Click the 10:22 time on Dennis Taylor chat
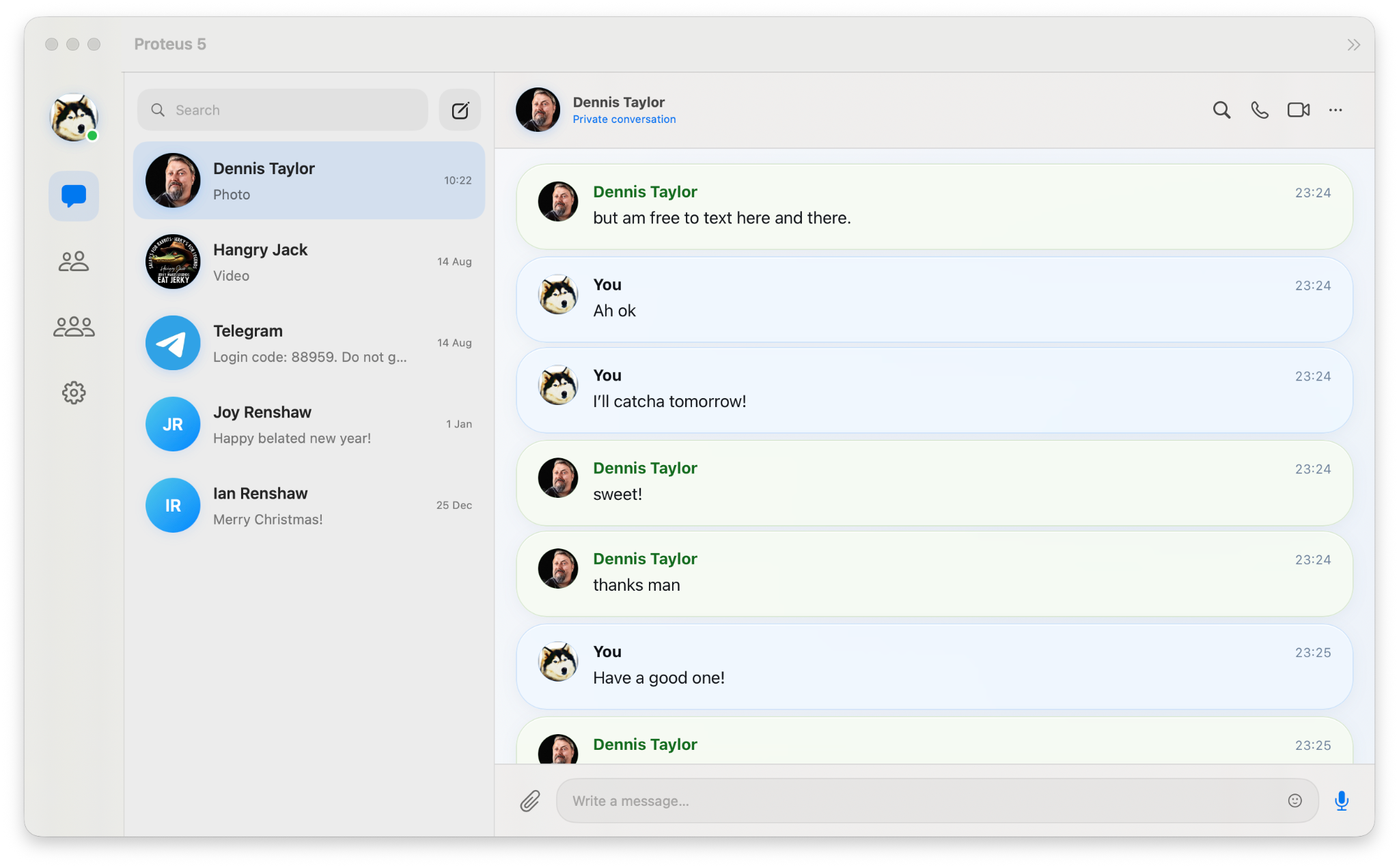Viewport: 1399px width, 868px height. coord(458,180)
